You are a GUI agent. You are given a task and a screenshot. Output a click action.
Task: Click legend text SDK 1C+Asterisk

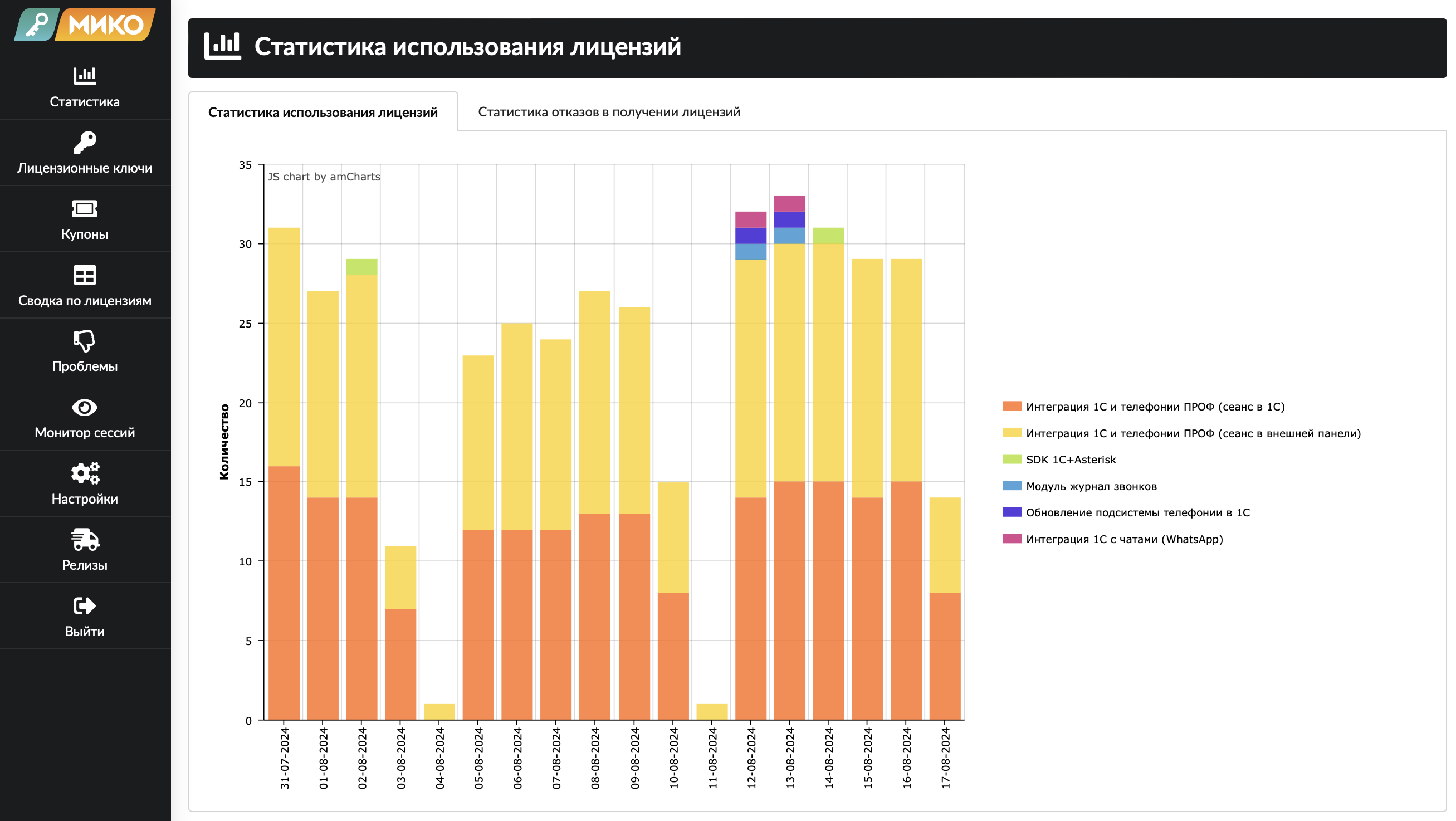[x=1071, y=460]
